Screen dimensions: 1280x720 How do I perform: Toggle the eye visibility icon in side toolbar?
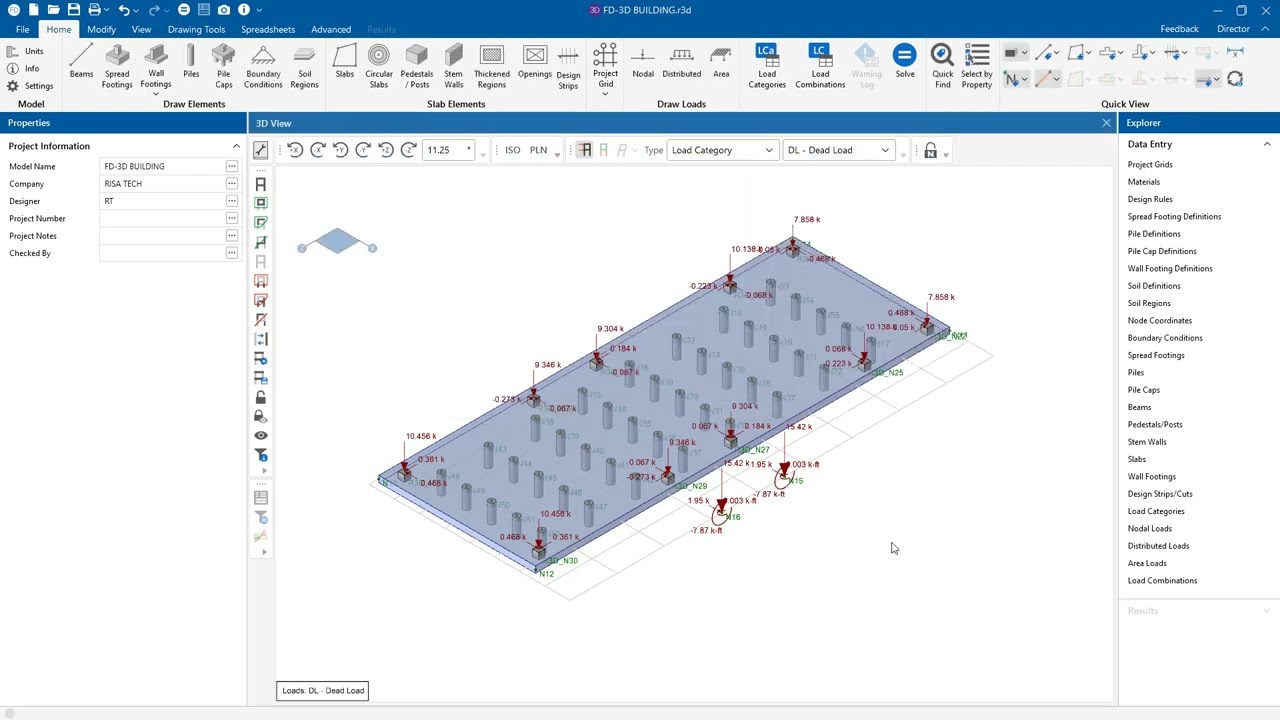(261, 436)
